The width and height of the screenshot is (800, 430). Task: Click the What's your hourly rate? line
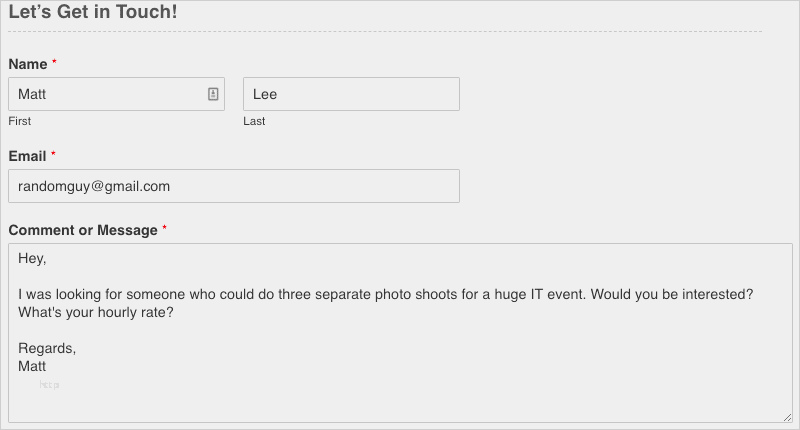pos(96,312)
